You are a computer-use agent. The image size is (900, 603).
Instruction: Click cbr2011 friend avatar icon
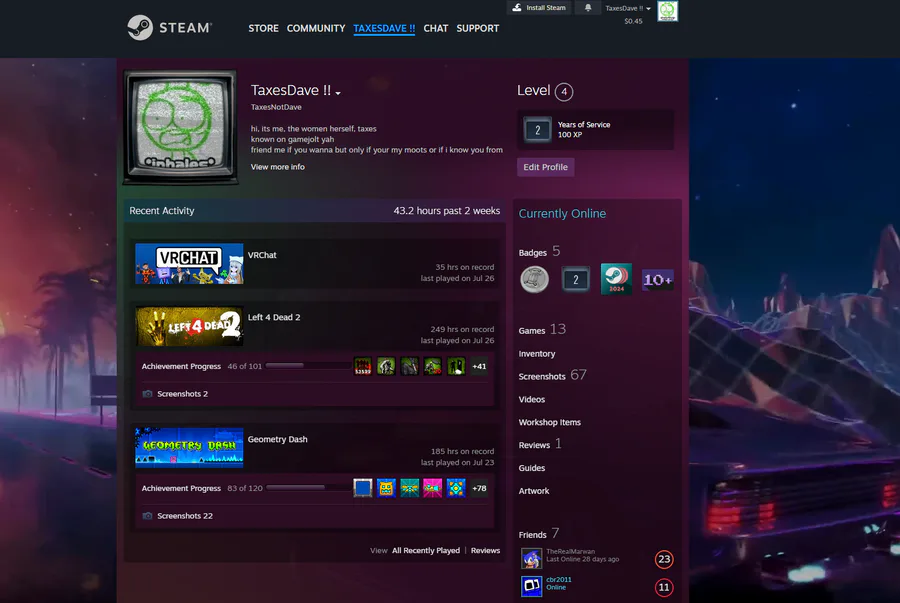(x=532, y=586)
